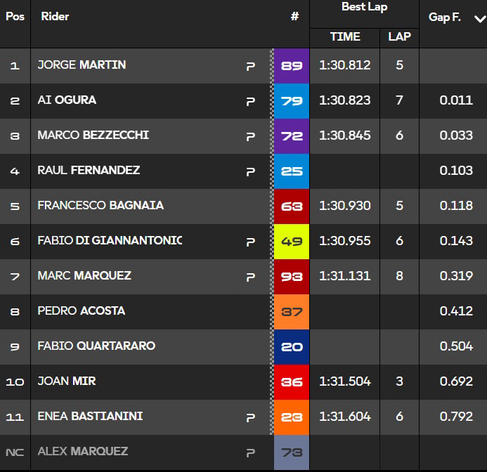
Task: Click the pit icon next to Ai Ogura
Action: click(251, 101)
